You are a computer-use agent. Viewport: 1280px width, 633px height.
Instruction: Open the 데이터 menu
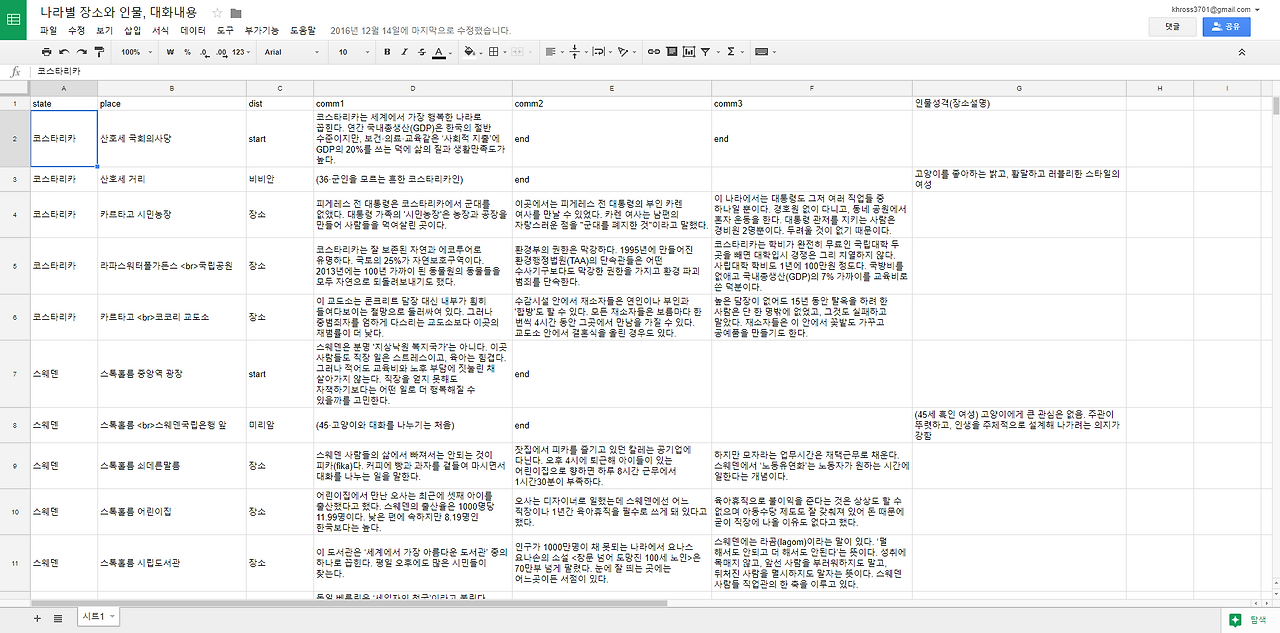(x=193, y=31)
